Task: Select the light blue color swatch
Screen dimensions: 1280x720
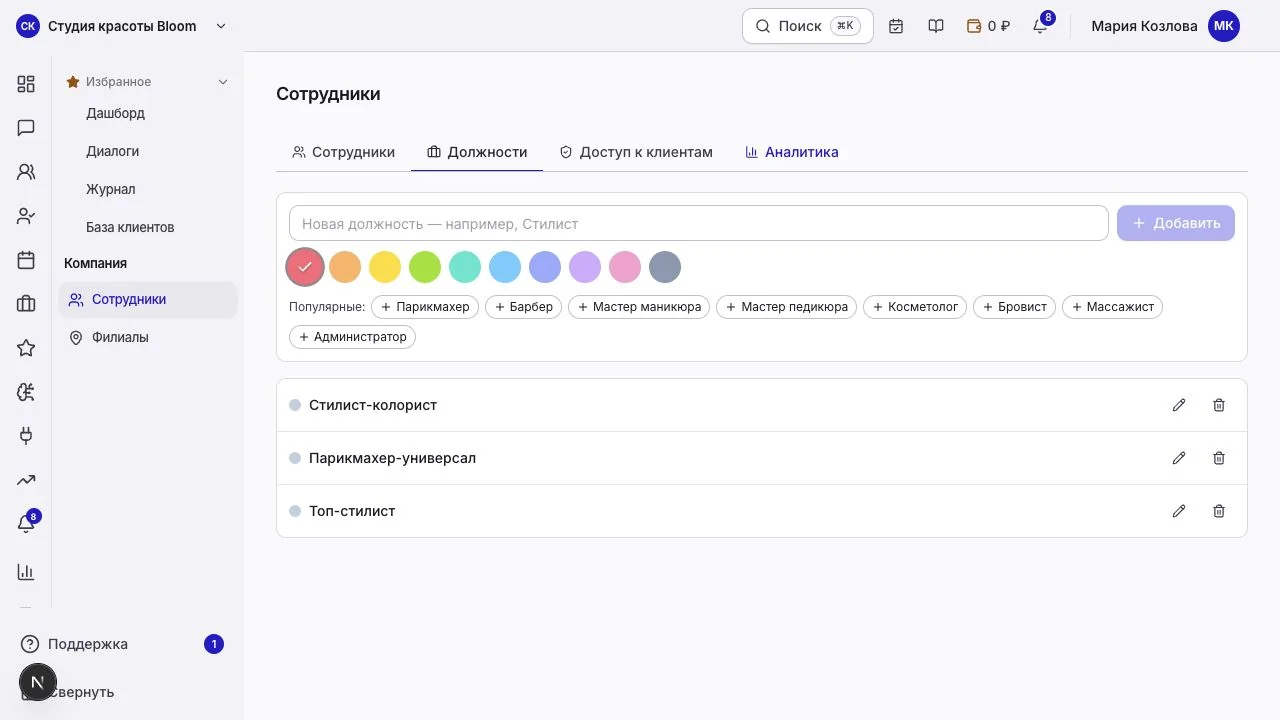Action: click(x=505, y=267)
